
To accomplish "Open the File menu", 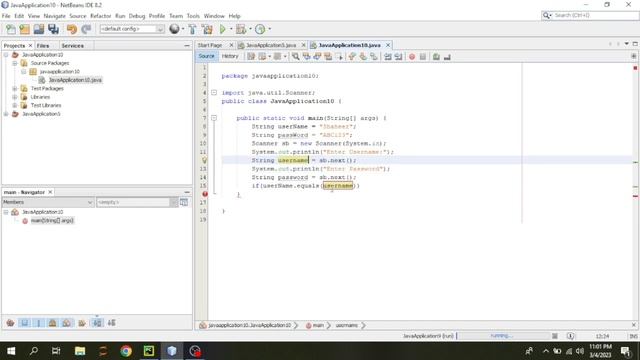I will [6, 16].
